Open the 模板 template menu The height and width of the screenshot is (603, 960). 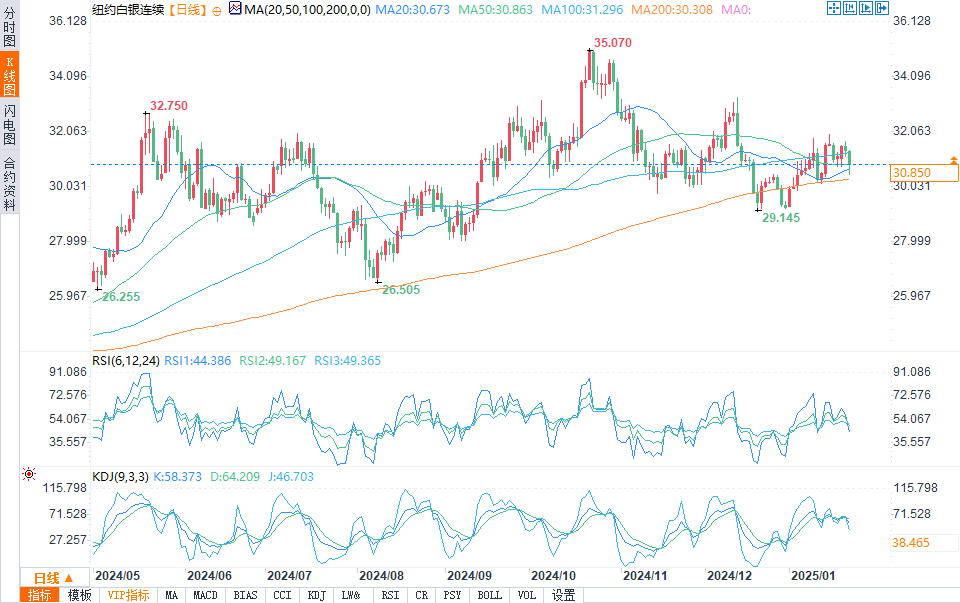point(79,595)
